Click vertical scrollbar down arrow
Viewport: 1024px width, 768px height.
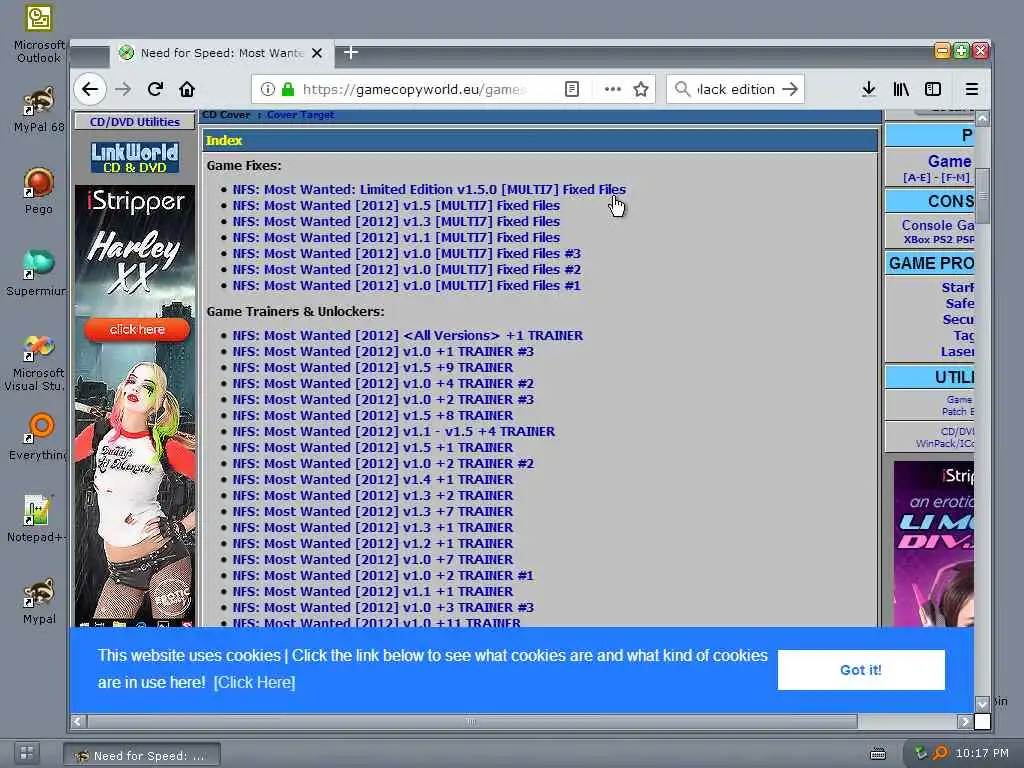(x=982, y=703)
